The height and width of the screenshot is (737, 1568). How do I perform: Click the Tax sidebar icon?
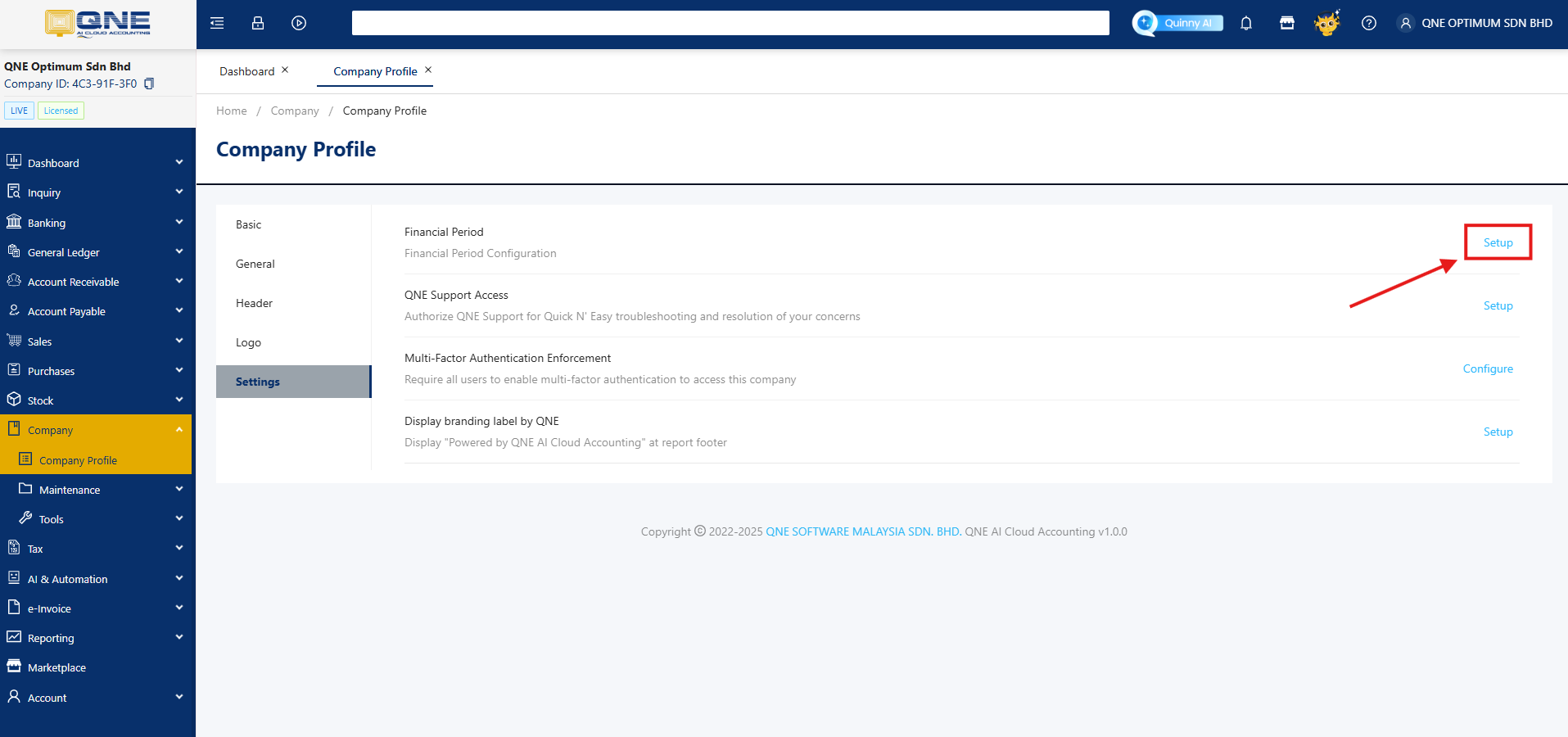(x=14, y=548)
